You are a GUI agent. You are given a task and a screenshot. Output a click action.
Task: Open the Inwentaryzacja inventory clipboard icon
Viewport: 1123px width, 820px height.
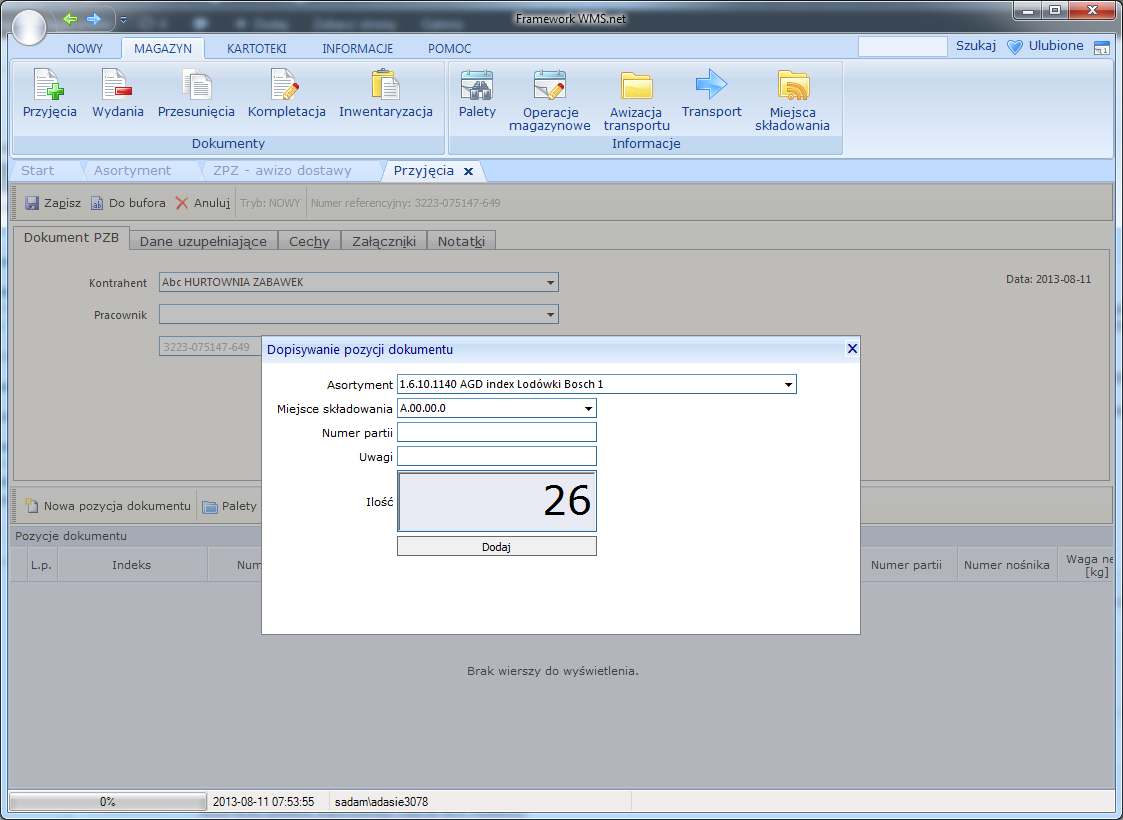pyautogui.click(x=385, y=85)
